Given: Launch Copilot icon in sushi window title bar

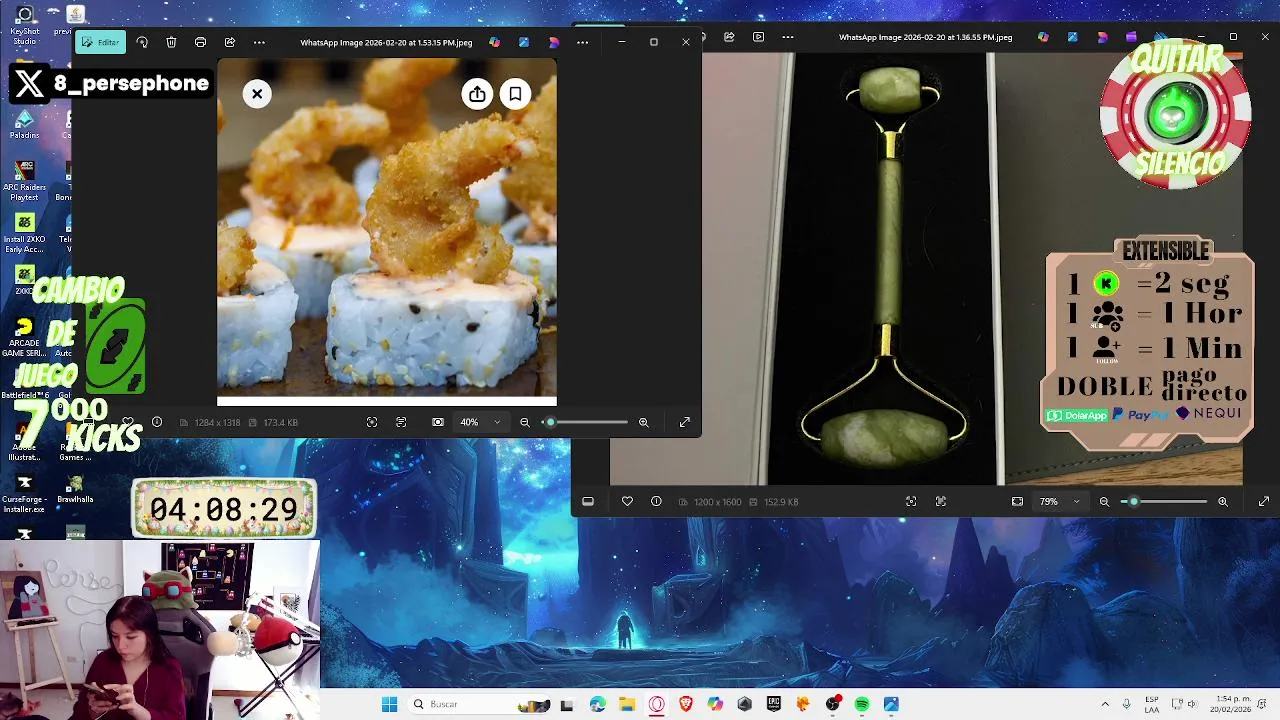Looking at the screenshot, I should pos(494,42).
